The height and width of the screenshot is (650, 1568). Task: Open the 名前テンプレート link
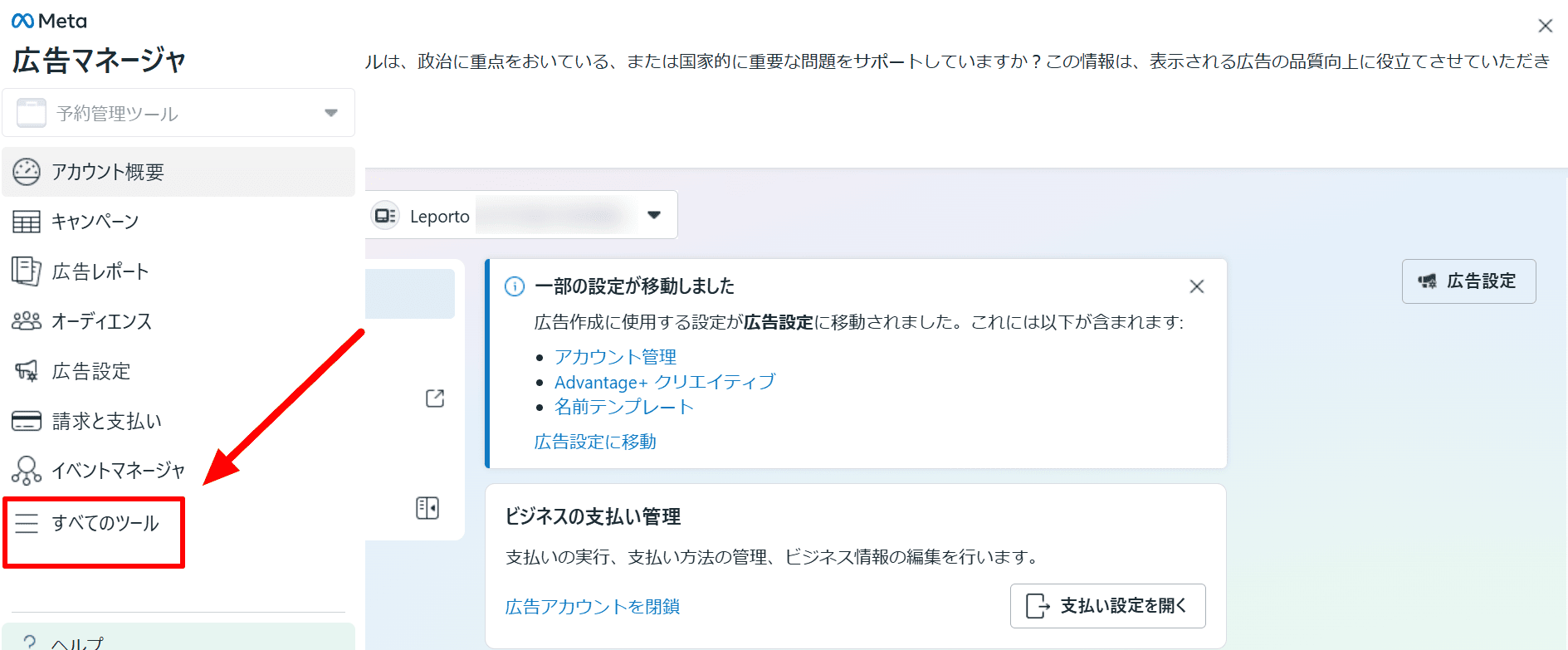pyautogui.click(x=624, y=407)
